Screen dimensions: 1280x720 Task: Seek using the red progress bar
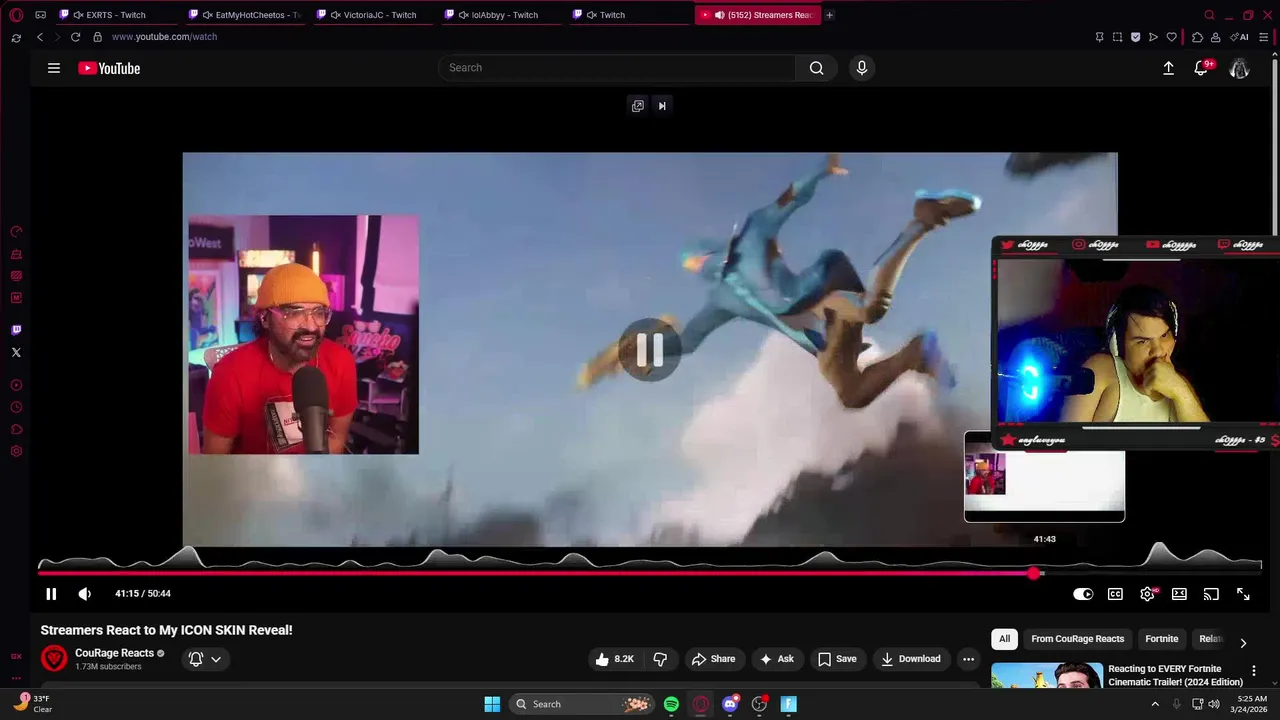coord(650,573)
